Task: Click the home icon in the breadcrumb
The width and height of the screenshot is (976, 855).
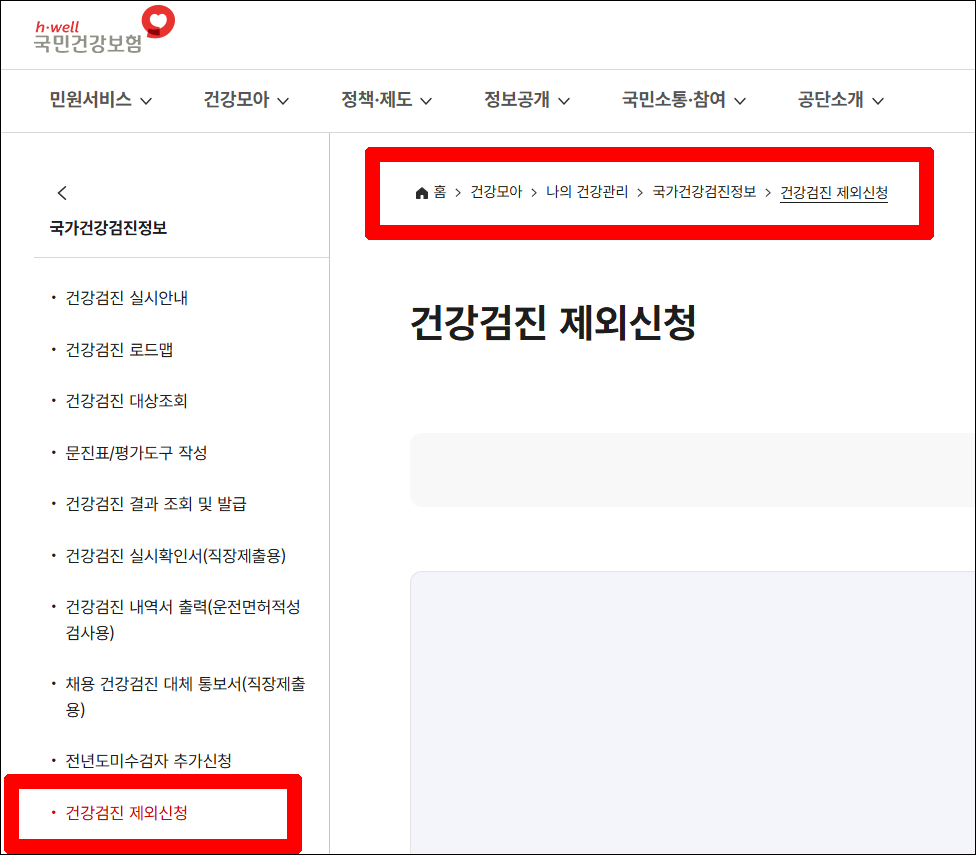Action: point(421,193)
